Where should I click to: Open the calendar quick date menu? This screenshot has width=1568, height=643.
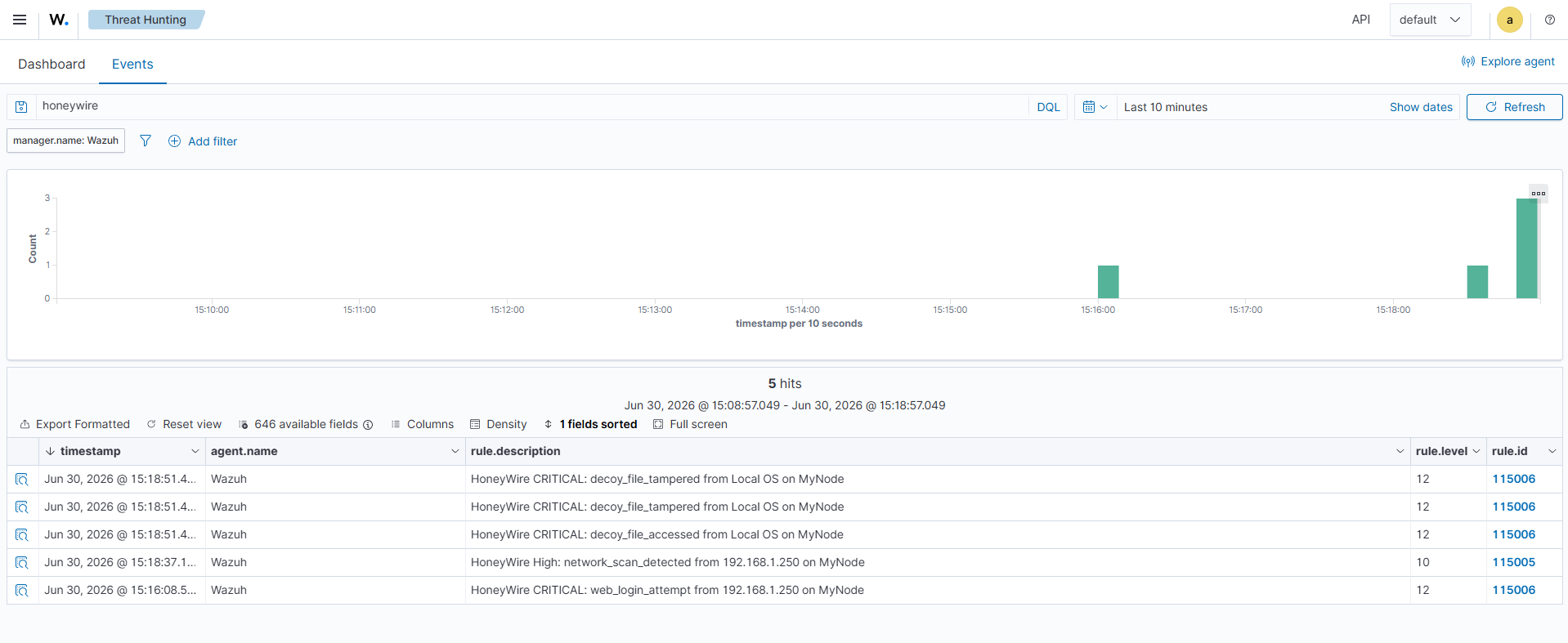click(x=1095, y=107)
